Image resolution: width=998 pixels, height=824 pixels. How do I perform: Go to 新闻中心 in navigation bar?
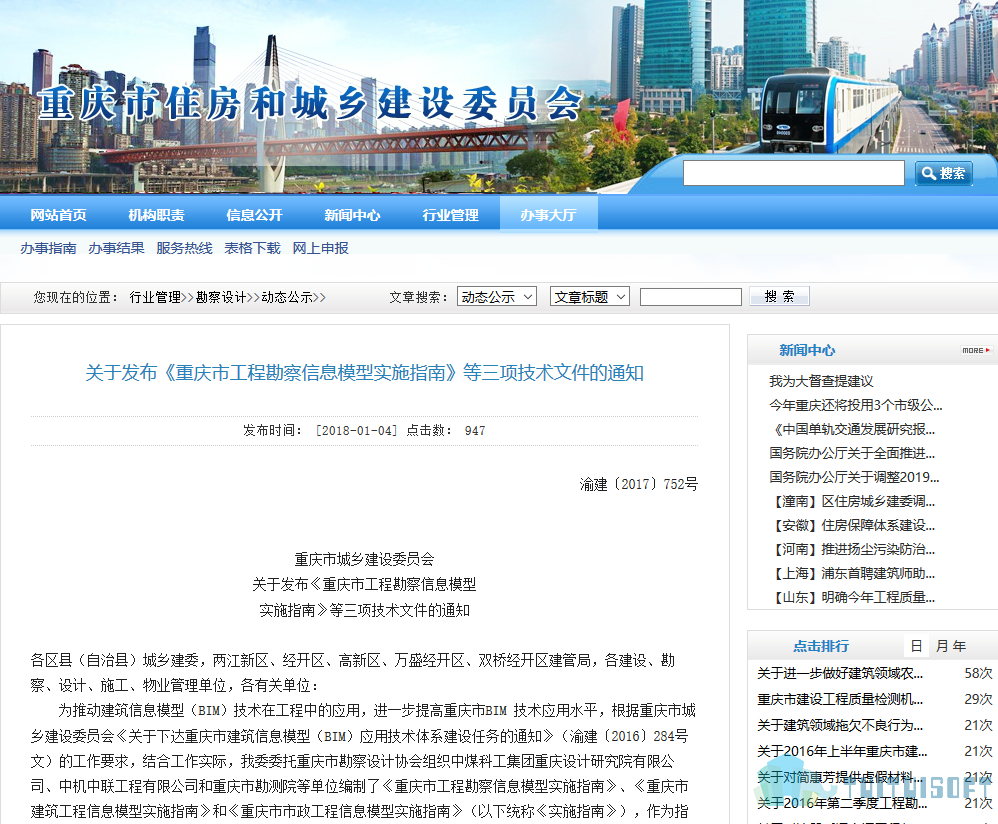point(353,215)
